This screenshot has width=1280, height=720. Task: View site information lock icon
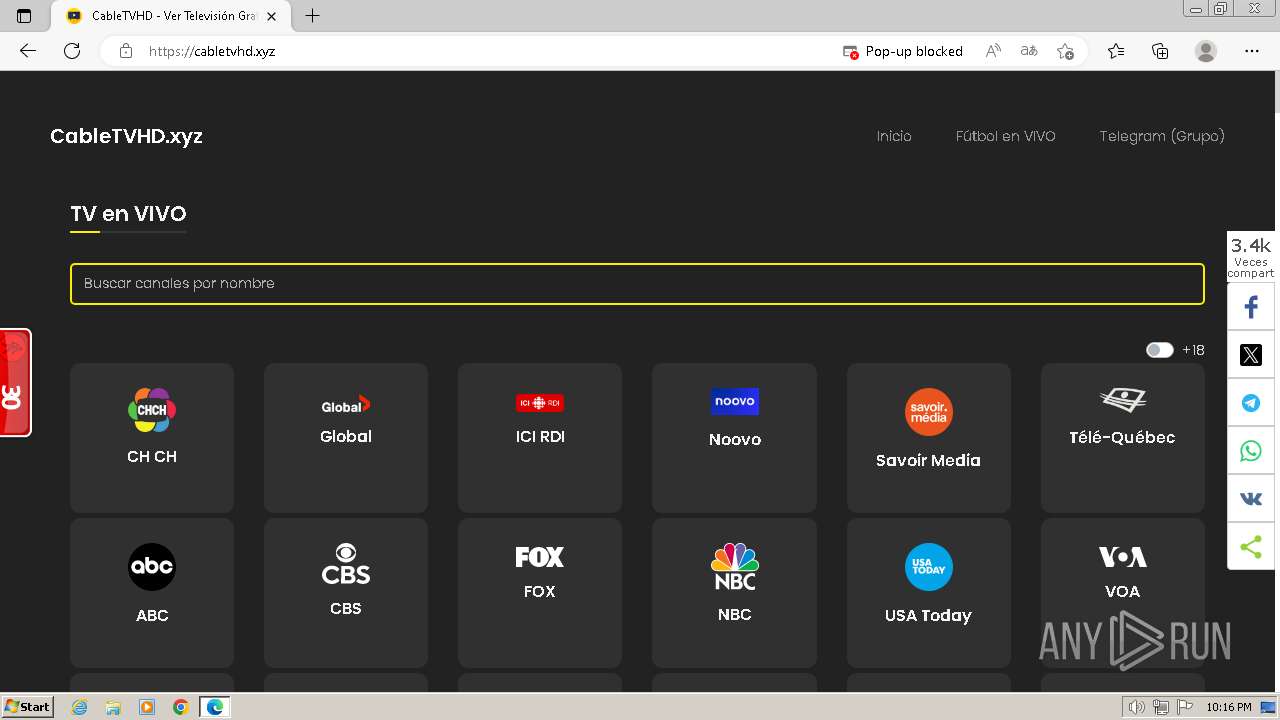126,51
